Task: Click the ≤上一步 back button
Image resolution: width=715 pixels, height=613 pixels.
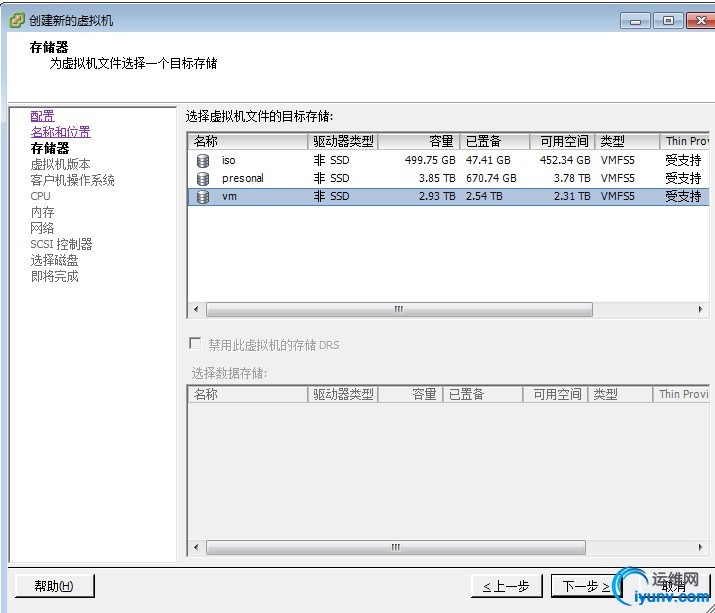Action: click(x=507, y=586)
